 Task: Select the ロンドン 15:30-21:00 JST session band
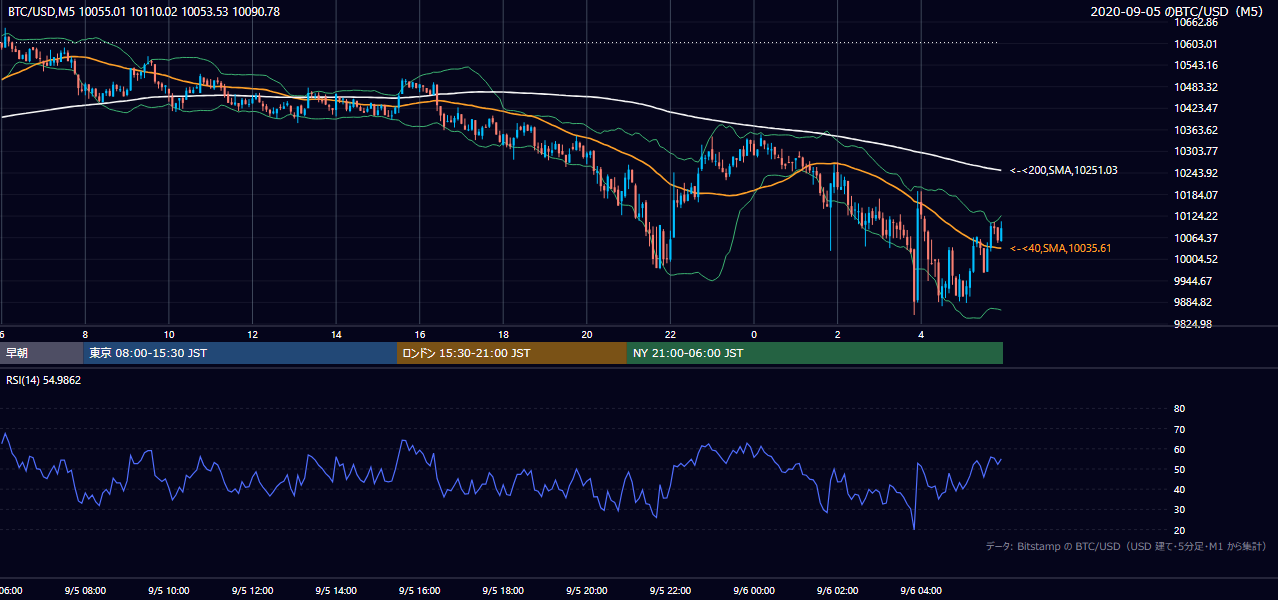[x=512, y=353]
